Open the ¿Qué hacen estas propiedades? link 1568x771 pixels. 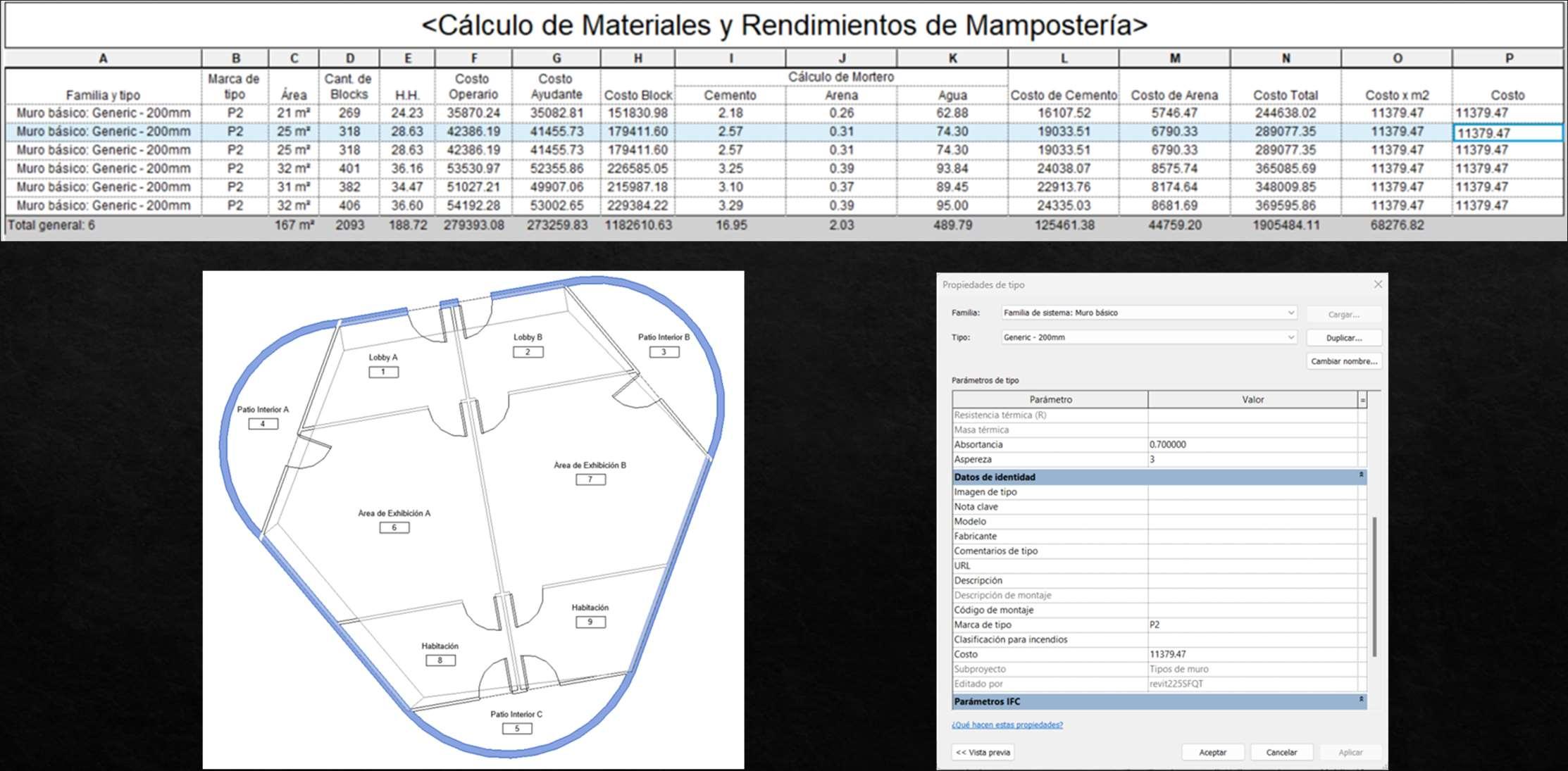(1007, 725)
